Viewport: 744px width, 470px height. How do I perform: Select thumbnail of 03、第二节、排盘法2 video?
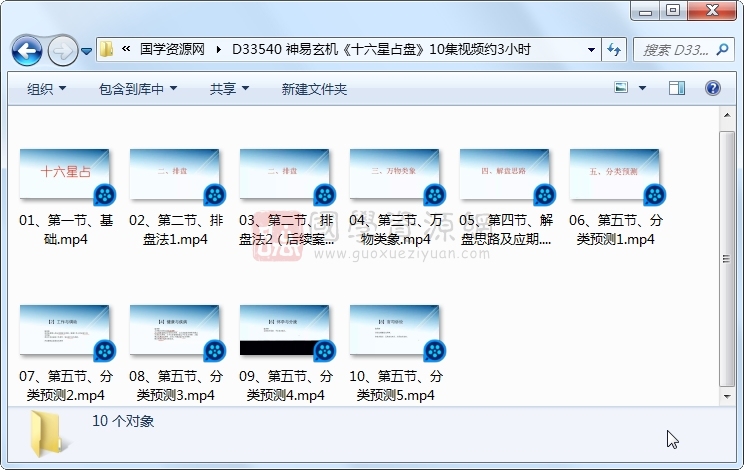(285, 174)
